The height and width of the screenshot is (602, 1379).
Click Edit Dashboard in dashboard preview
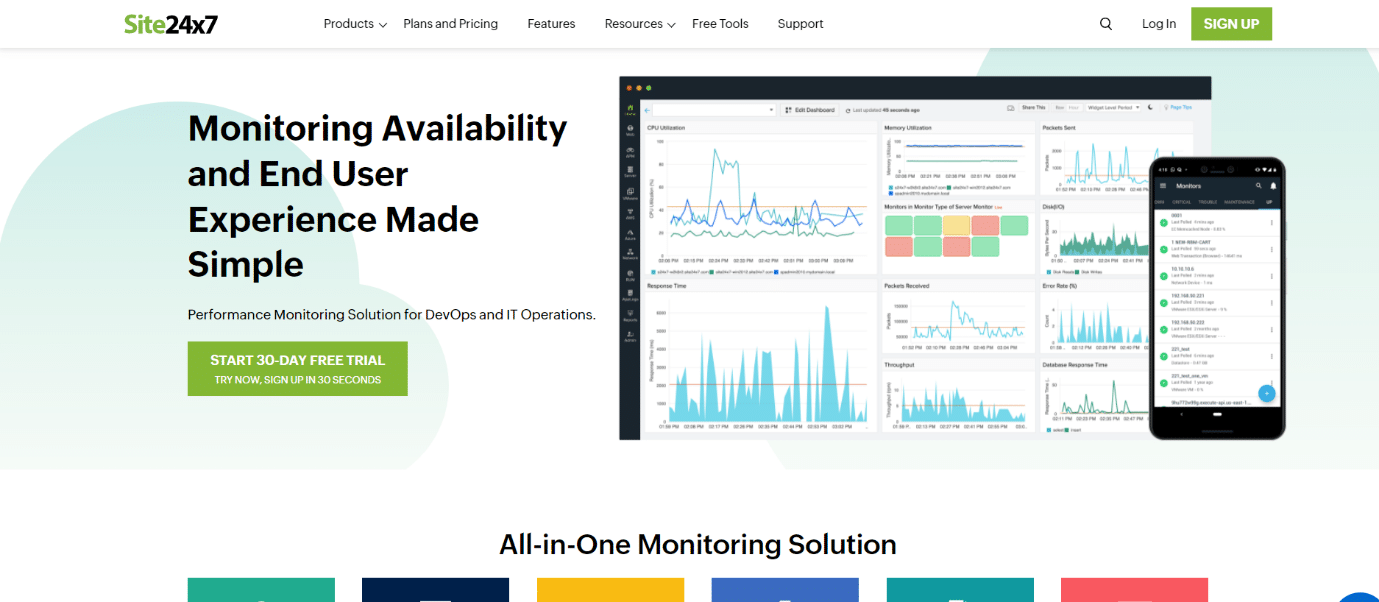tap(809, 109)
